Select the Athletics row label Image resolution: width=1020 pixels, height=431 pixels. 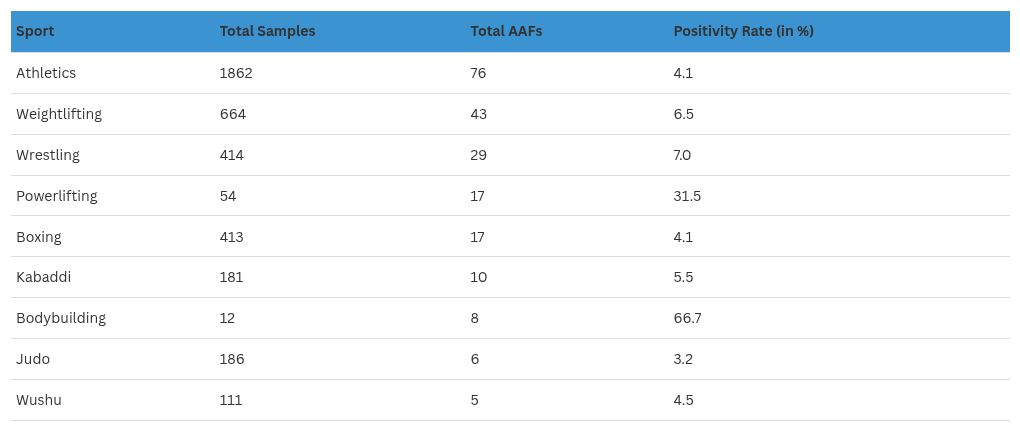pyautogui.click(x=46, y=73)
